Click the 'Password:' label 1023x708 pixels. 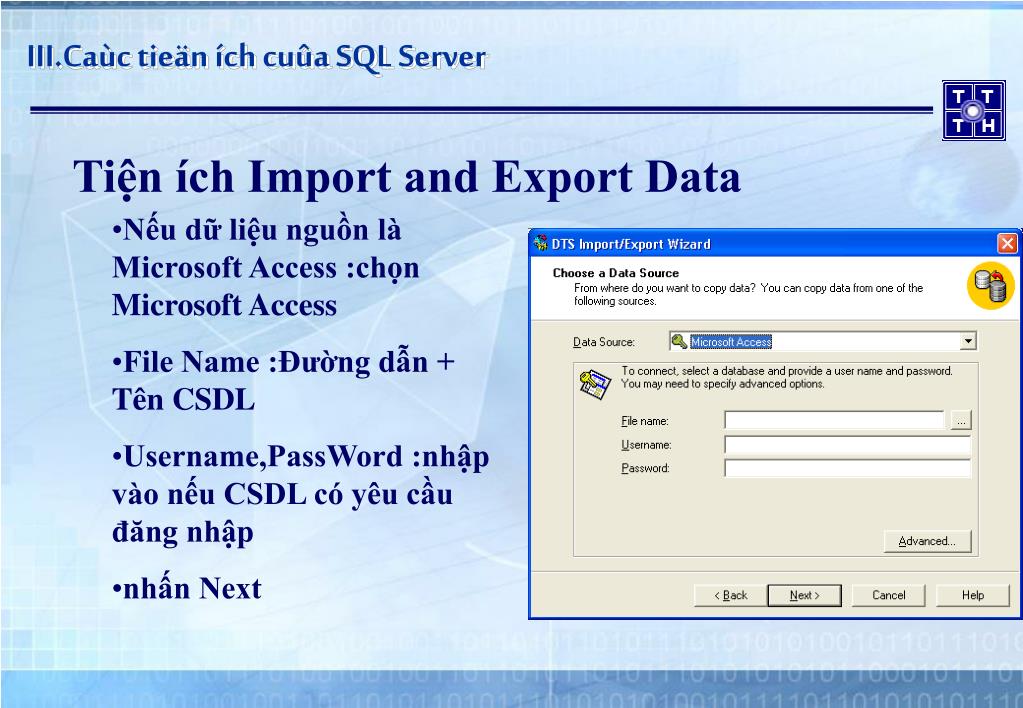[645, 468]
